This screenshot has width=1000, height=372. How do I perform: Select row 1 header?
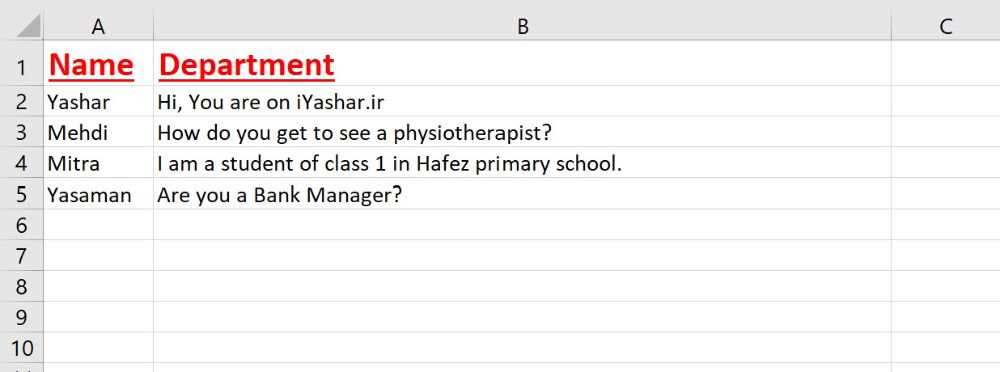[x=22, y=63]
